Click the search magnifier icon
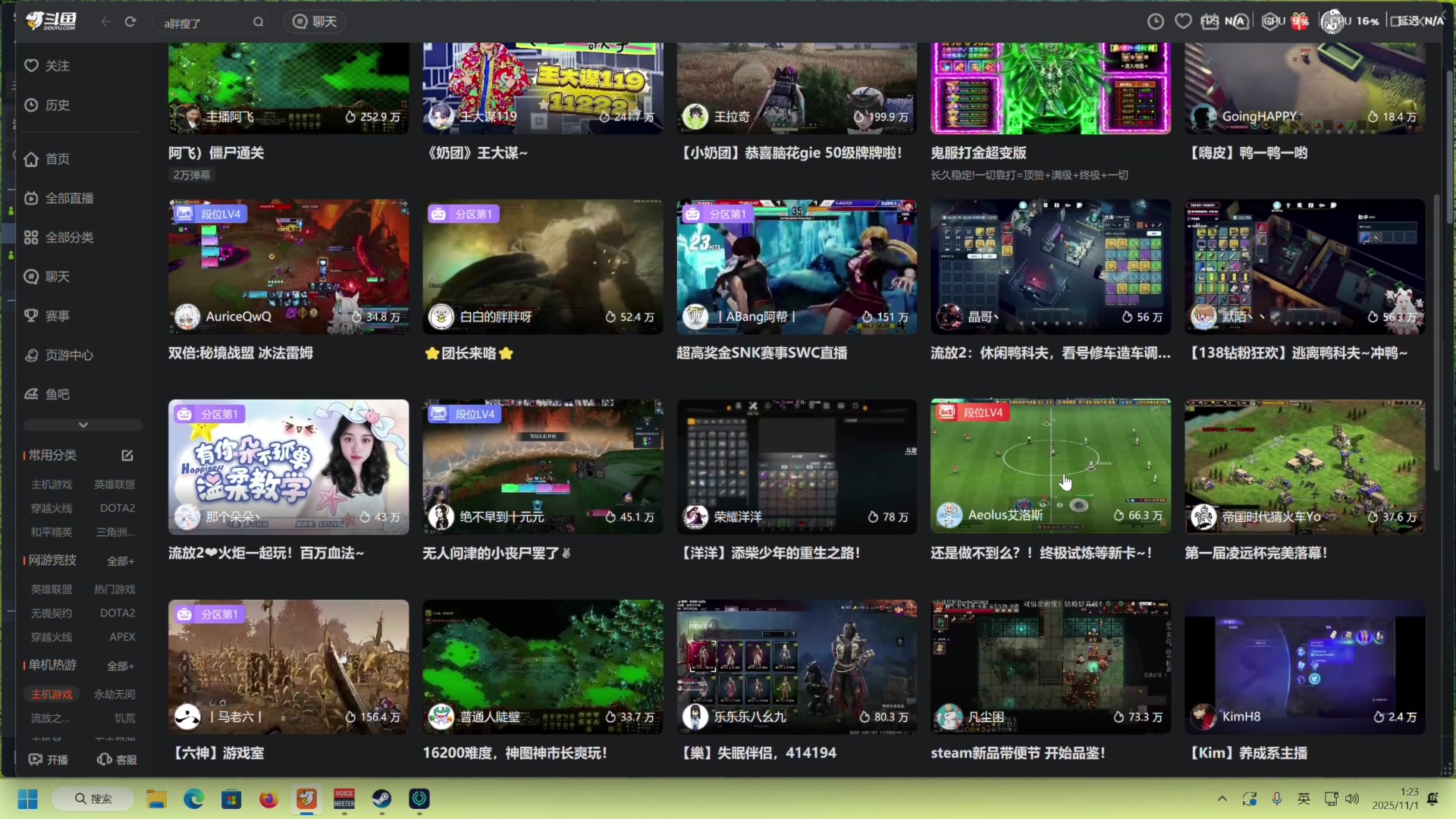The width and height of the screenshot is (1456, 819). coord(258,22)
